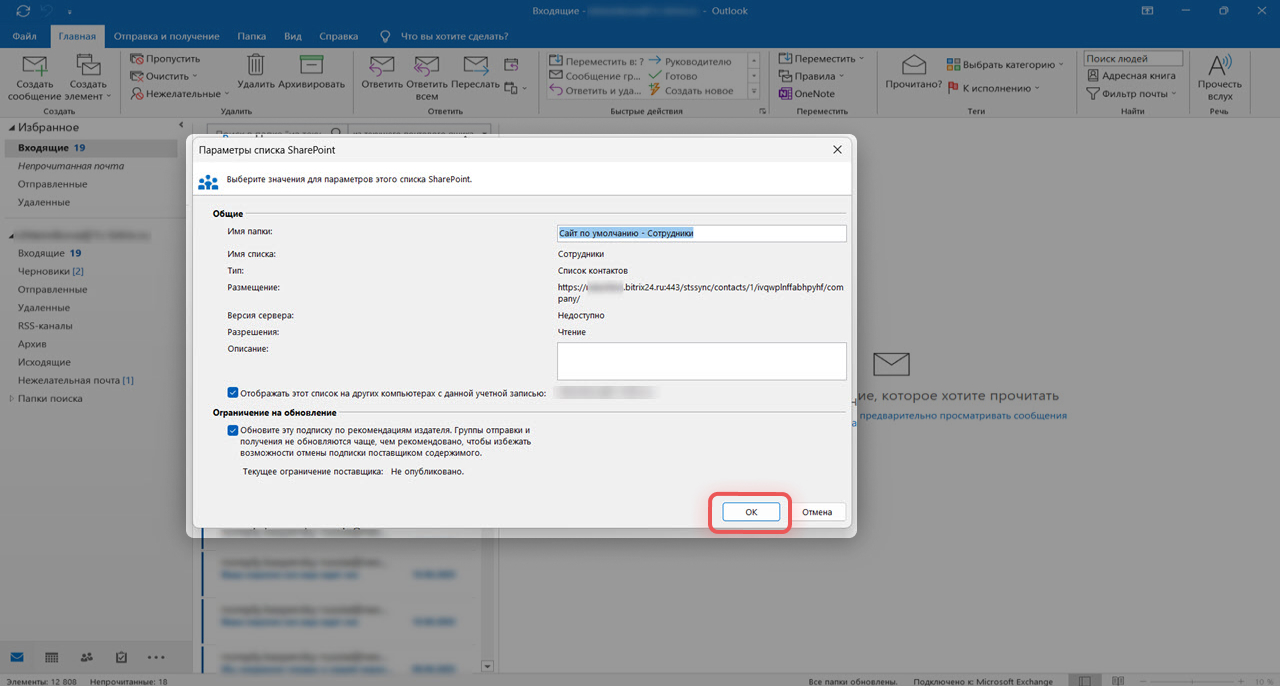The height and width of the screenshot is (686, 1280).
Task: Open the Черновики [2] folder
Action: point(51,271)
